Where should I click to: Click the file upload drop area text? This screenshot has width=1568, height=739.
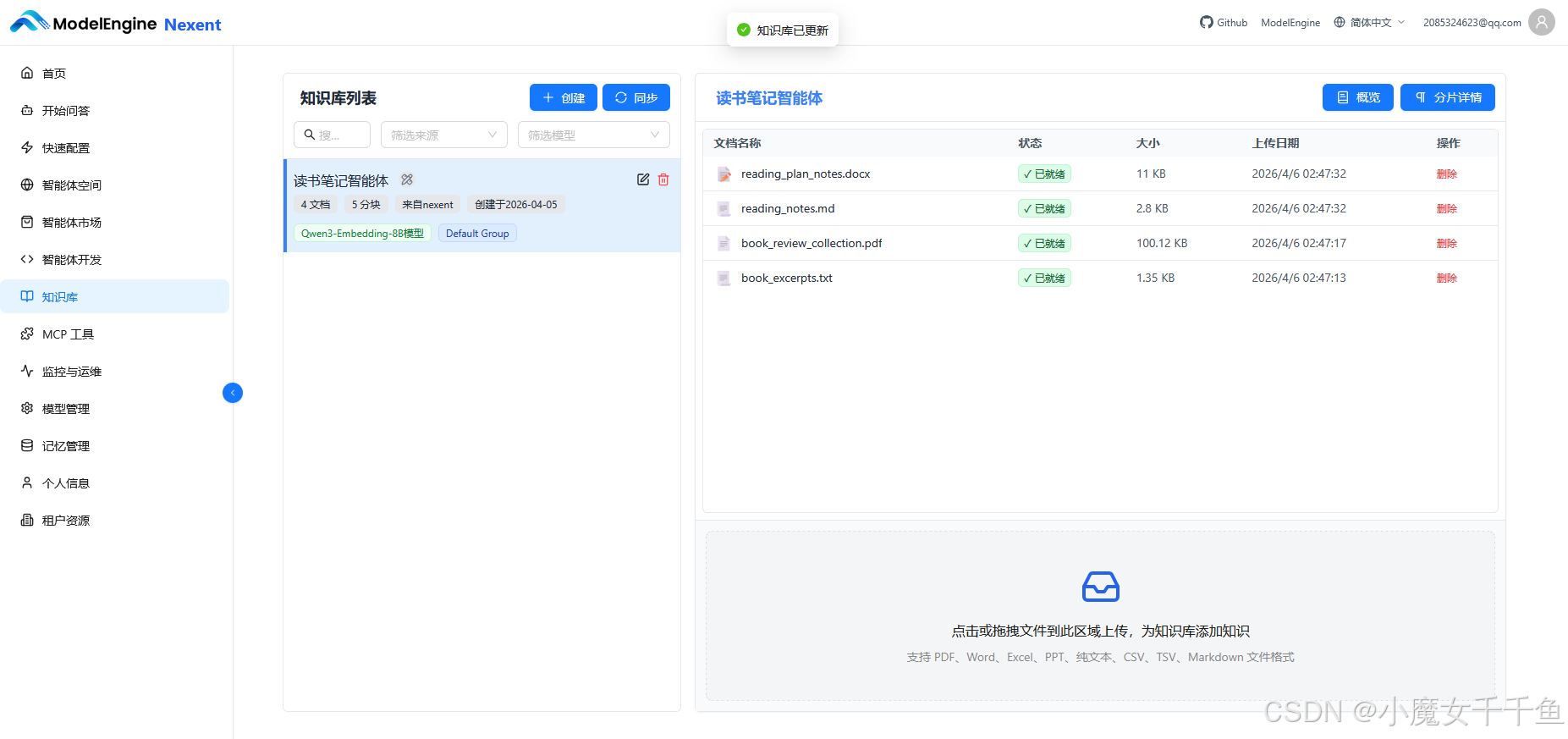coord(1100,631)
